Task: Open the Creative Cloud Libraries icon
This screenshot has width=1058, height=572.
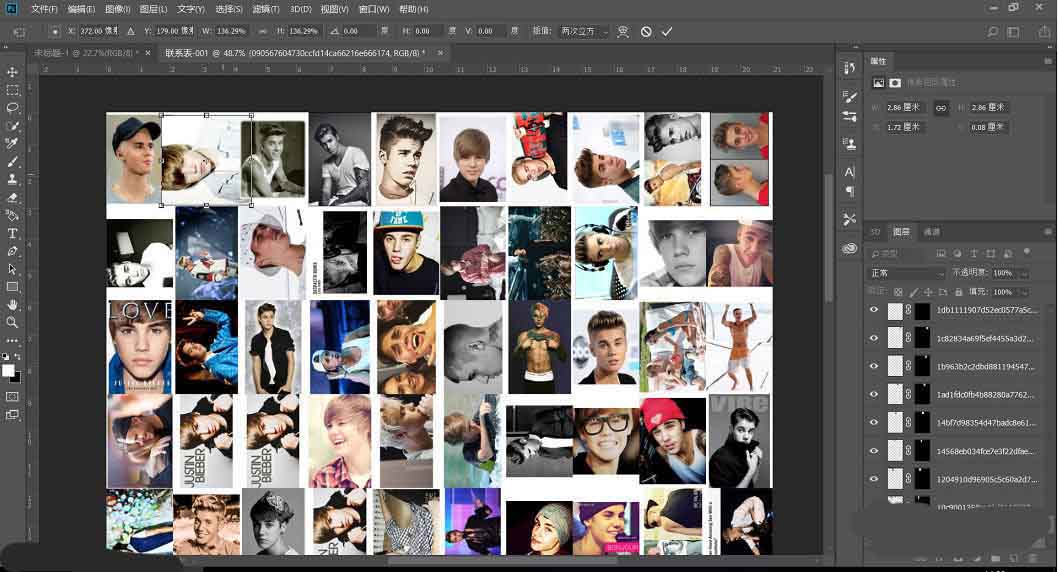Action: point(850,249)
